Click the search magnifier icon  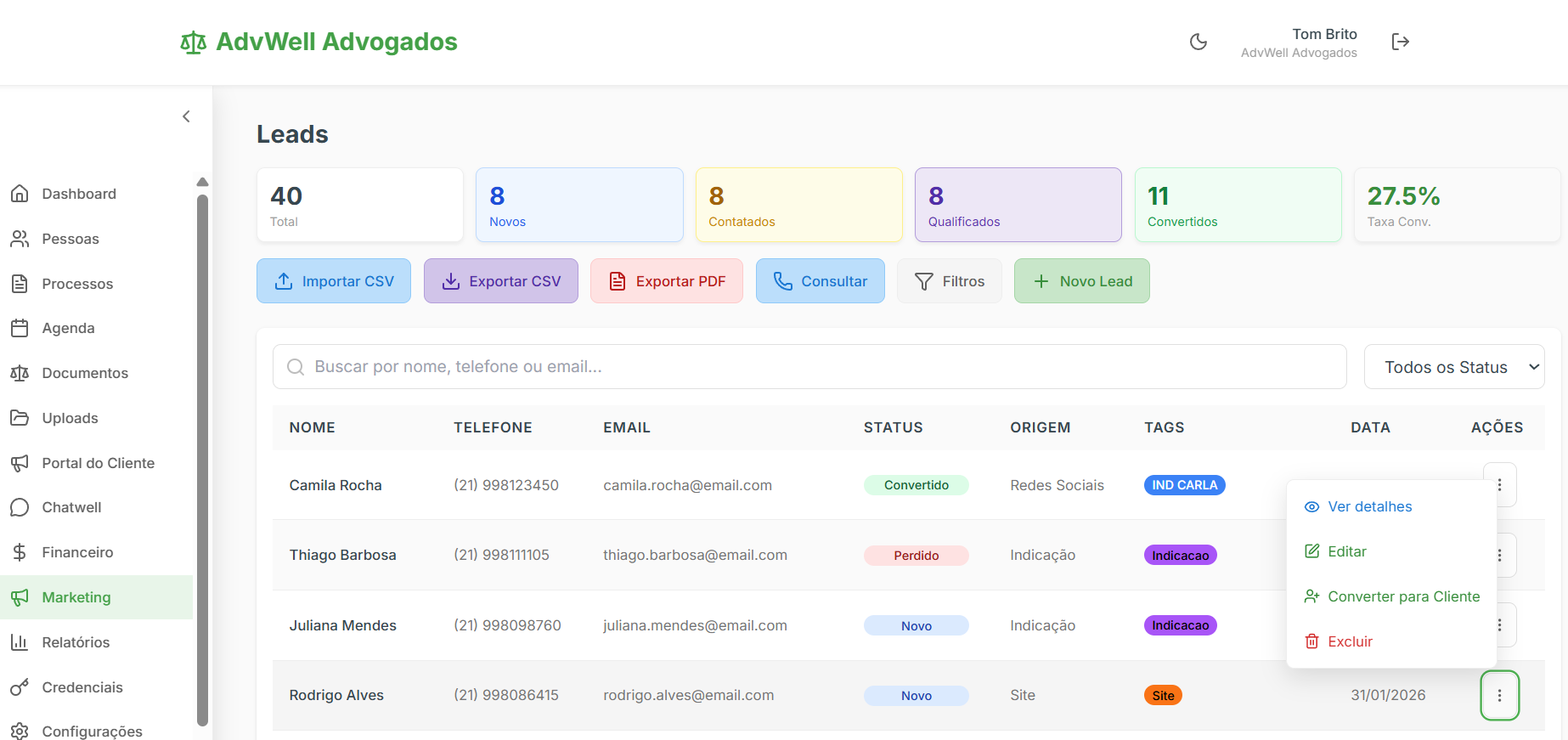point(296,367)
